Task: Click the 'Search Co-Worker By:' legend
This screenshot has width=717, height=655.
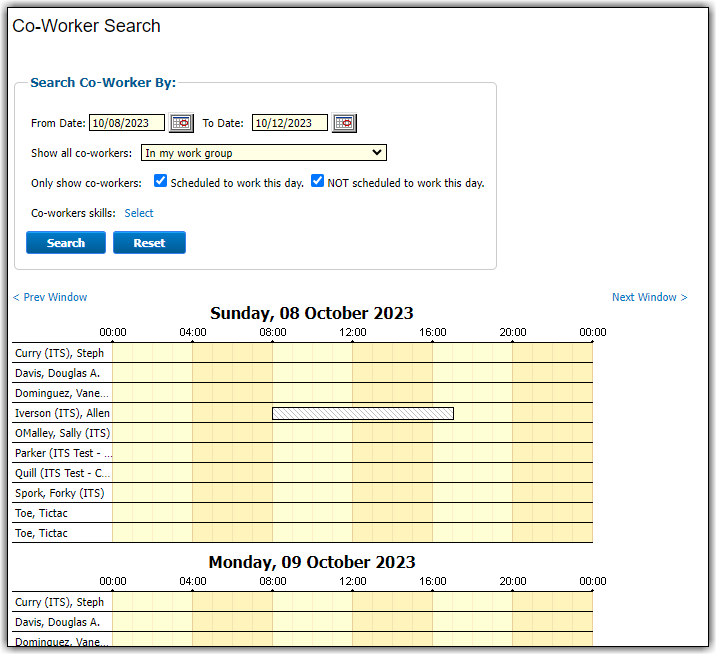Action: point(103,83)
